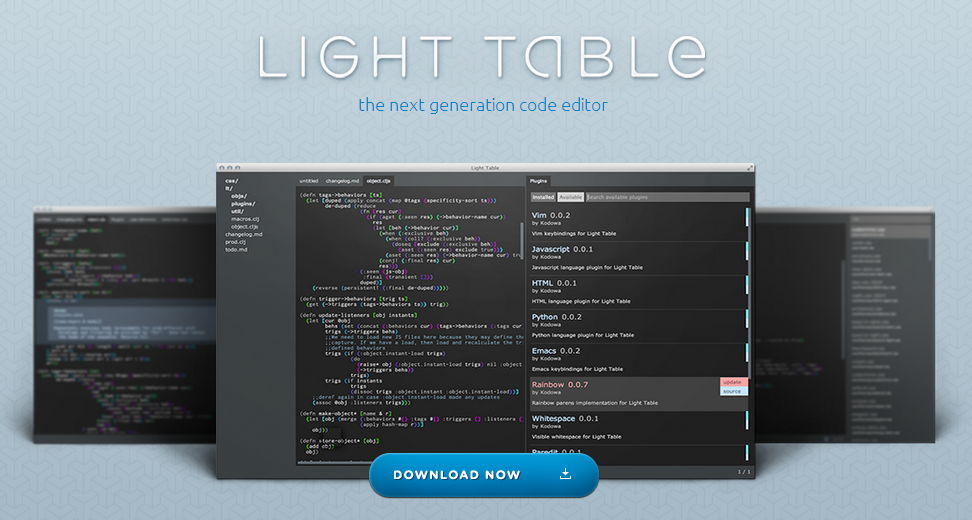Image resolution: width=972 pixels, height=520 pixels.
Task: Show Available plugins list
Action: tap(570, 197)
